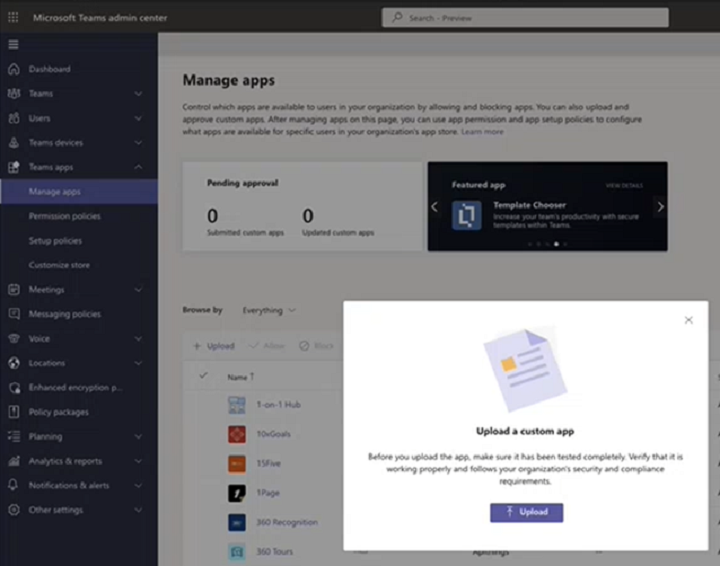The width and height of the screenshot is (720, 566).
Task: Click the purple Upload button in dialog
Action: [x=526, y=512]
